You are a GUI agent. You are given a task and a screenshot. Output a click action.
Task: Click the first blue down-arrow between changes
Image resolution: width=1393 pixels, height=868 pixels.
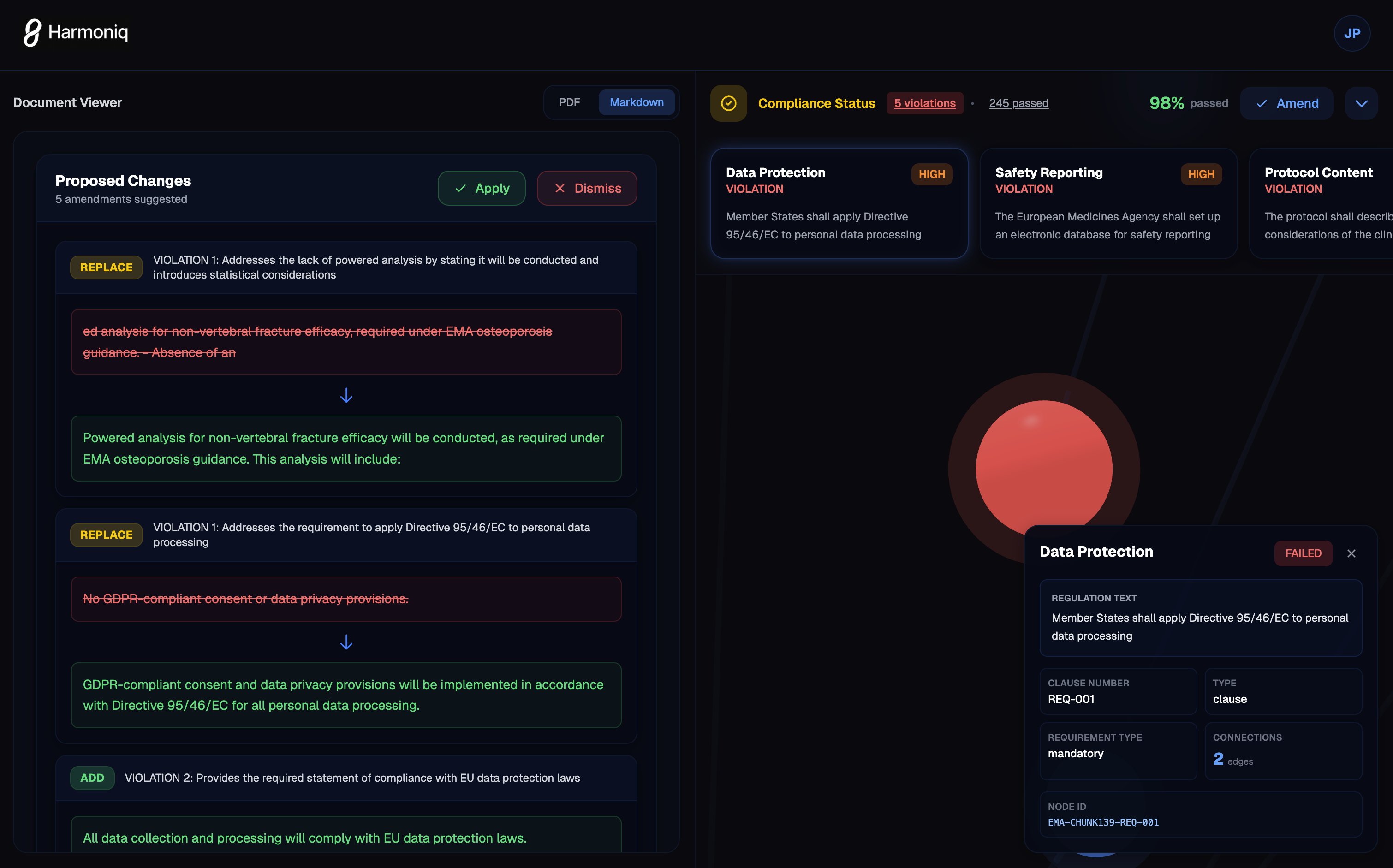click(346, 396)
